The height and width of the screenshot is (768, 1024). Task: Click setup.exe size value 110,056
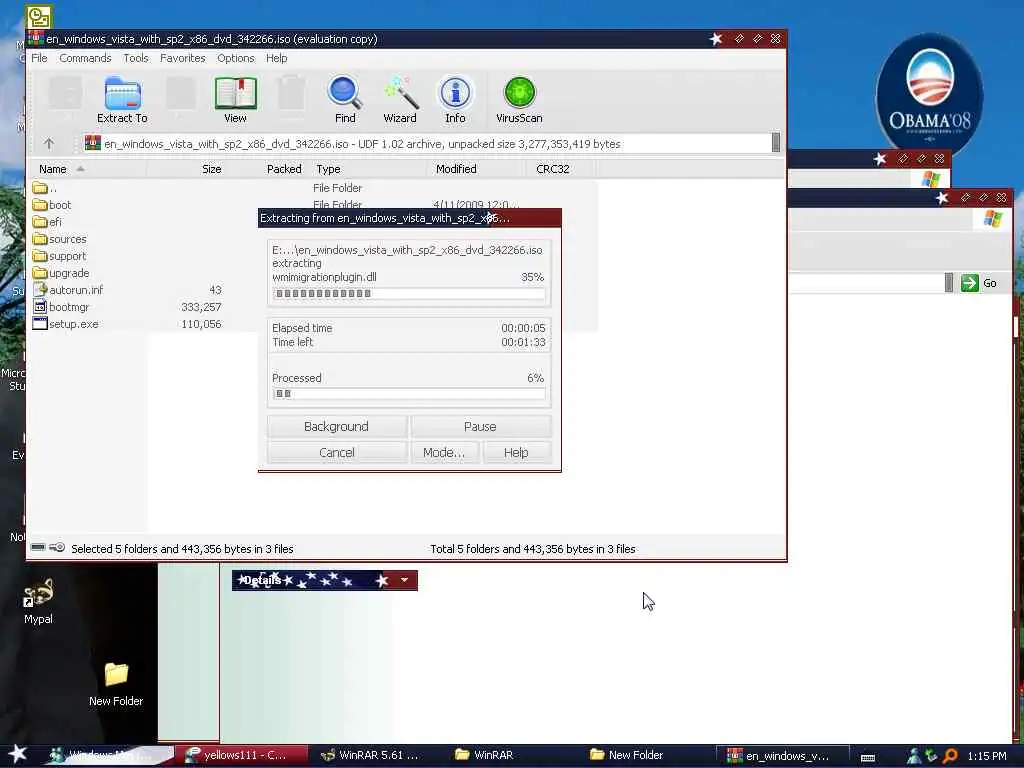pyautogui.click(x=201, y=324)
